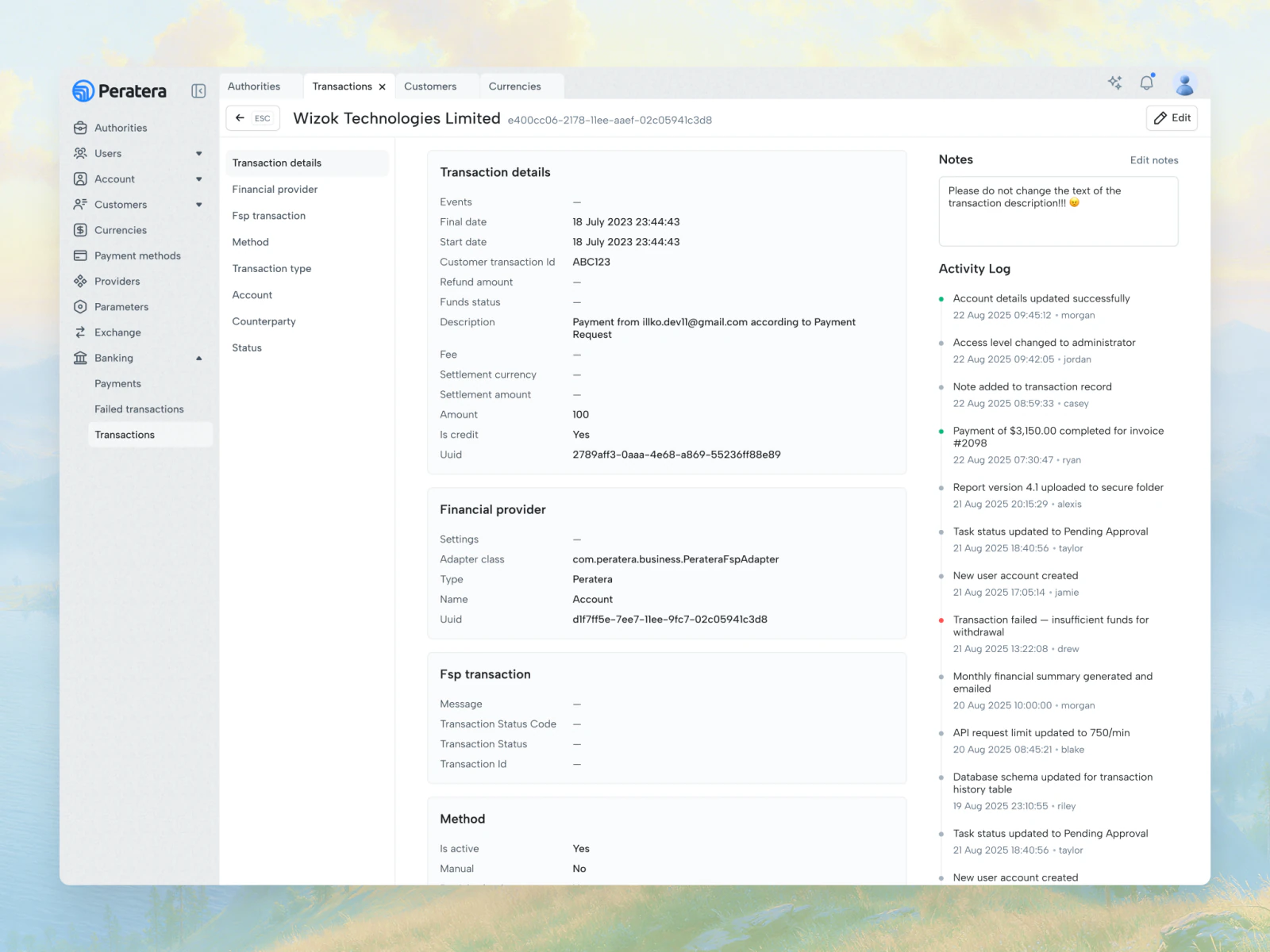1270x952 pixels.
Task: Open Authorities in the sidebar
Action: point(120,128)
